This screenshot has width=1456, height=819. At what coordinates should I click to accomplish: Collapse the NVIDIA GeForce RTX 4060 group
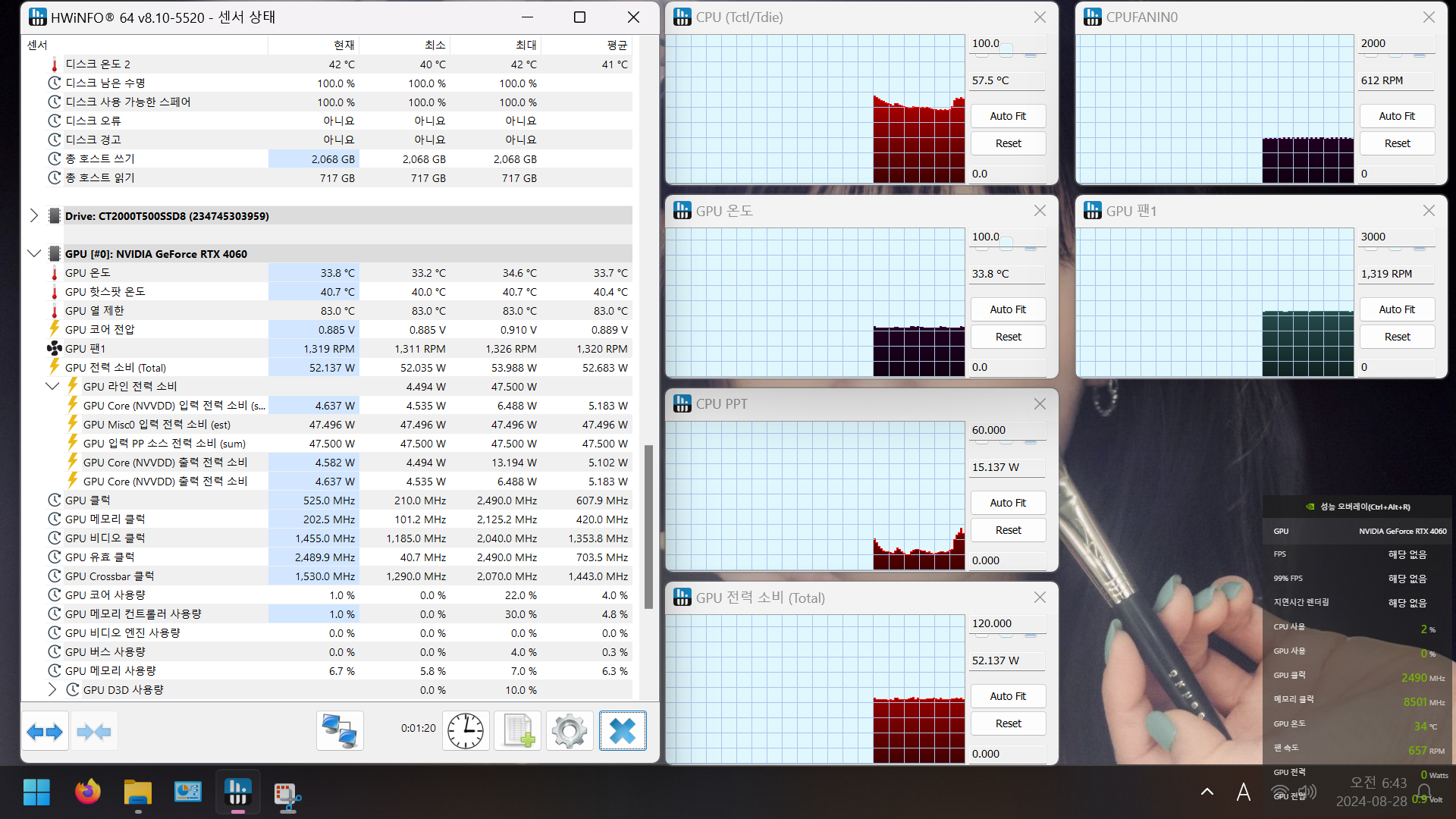point(33,253)
